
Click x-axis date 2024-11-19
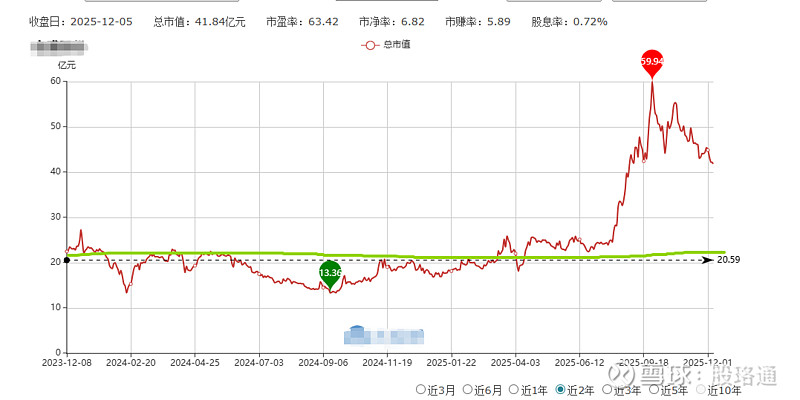387,362
